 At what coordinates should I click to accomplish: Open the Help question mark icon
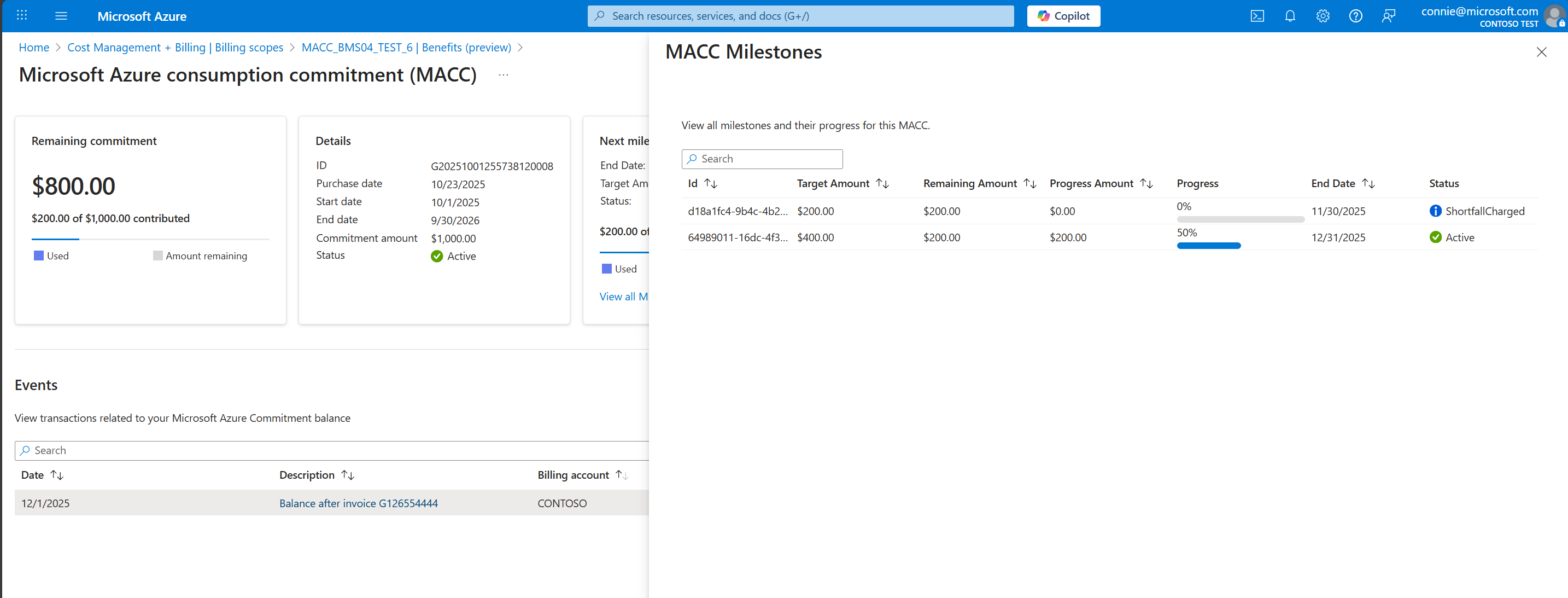click(1355, 16)
